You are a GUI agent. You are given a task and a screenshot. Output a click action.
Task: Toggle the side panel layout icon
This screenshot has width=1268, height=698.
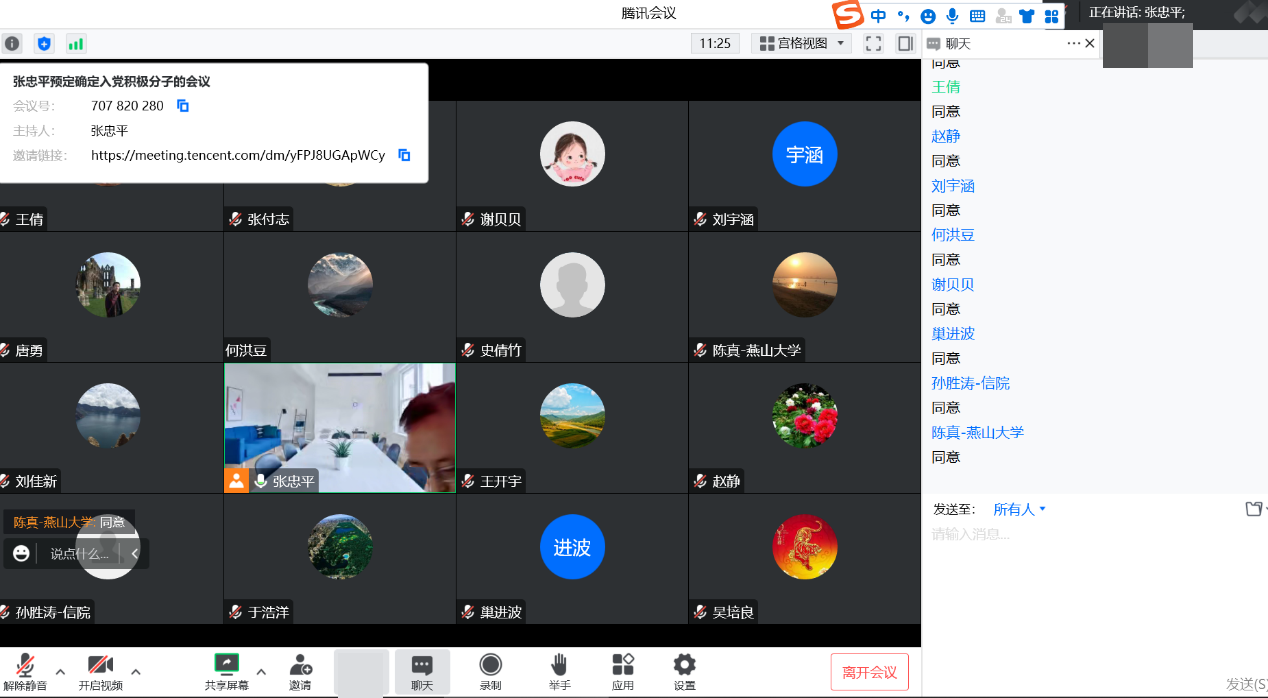pyautogui.click(x=905, y=44)
